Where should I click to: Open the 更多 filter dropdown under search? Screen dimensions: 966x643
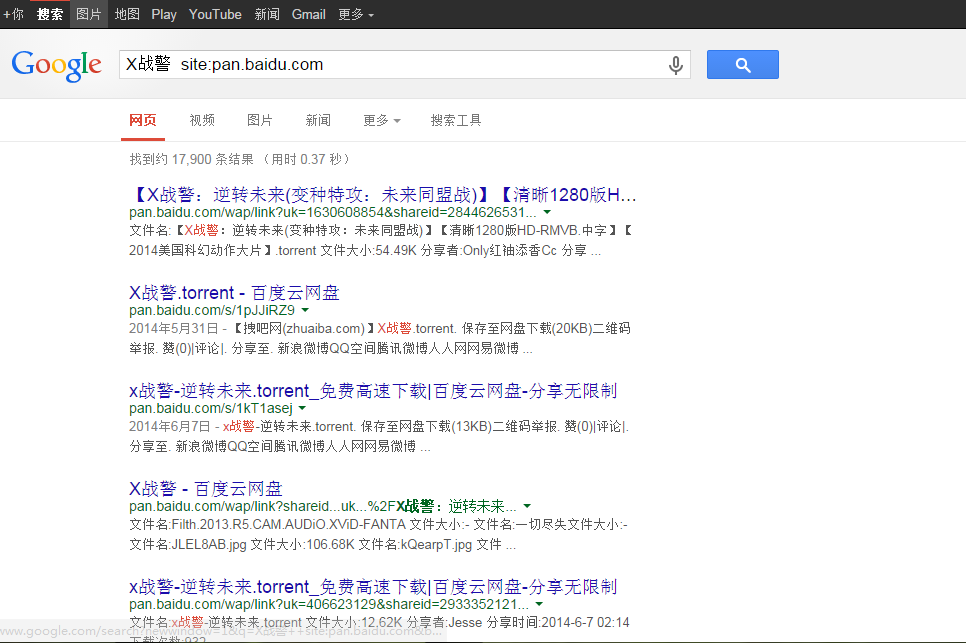tap(381, 120)
